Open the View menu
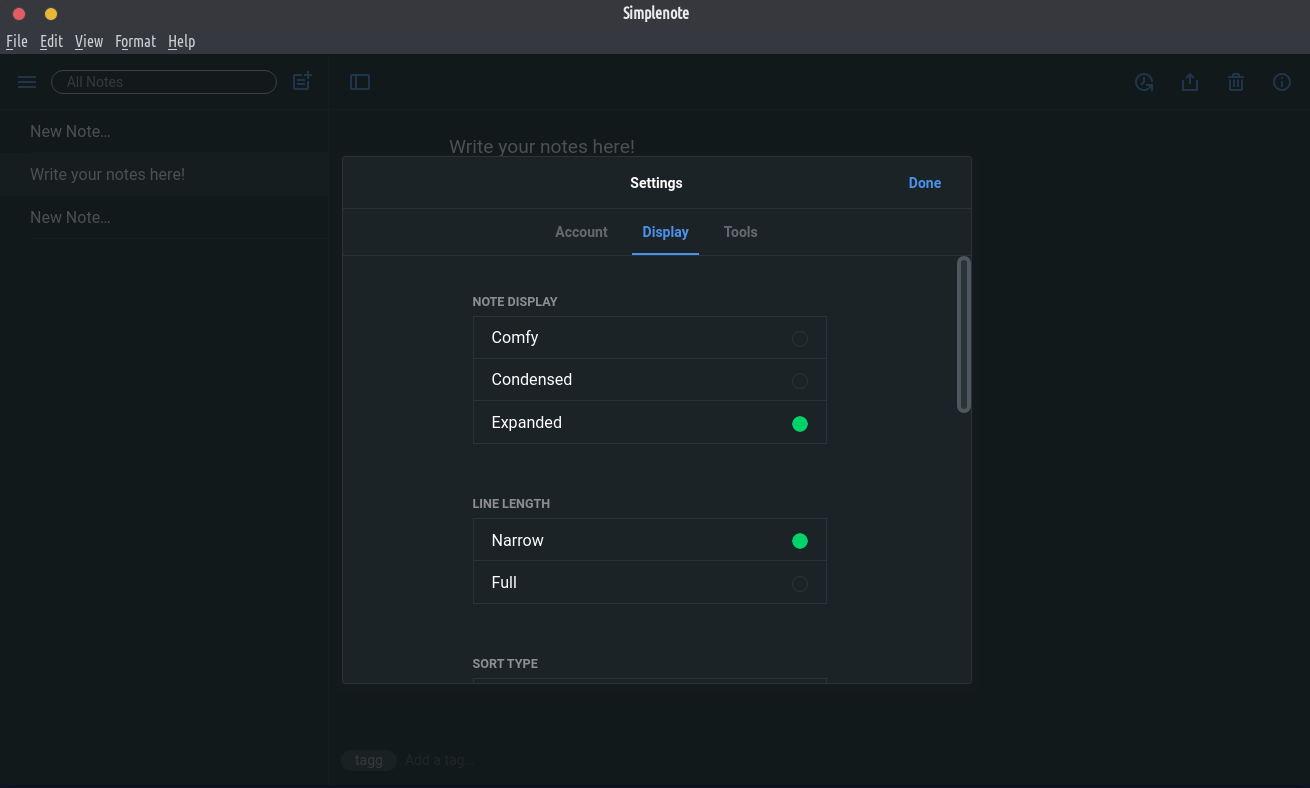The image size is (1310, 788). tap(89, 41)
